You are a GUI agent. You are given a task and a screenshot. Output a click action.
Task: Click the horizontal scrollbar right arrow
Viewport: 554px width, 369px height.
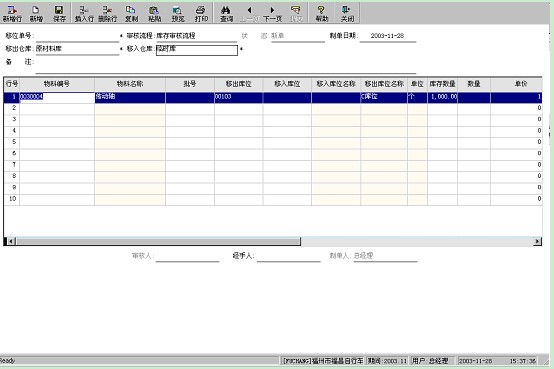[537, 241]
